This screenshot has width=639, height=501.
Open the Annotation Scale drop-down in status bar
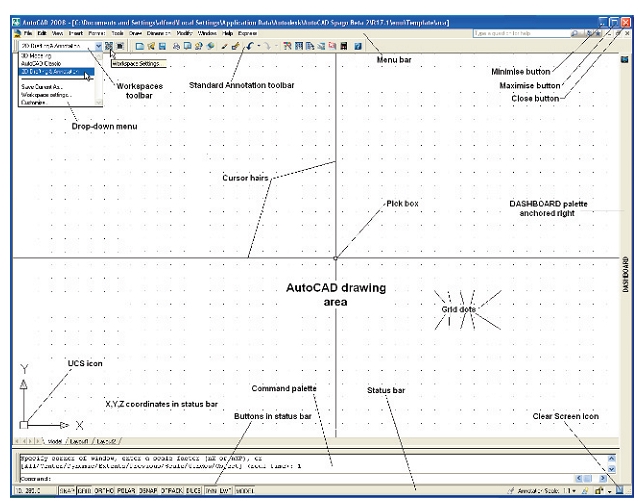[573, 492]
